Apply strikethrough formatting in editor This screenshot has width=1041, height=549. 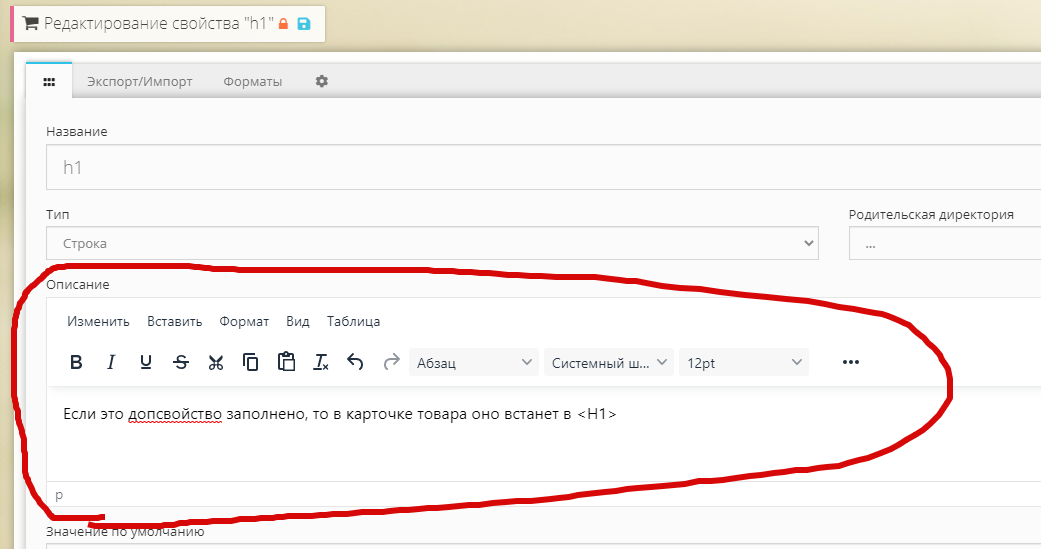coord(181,362)
